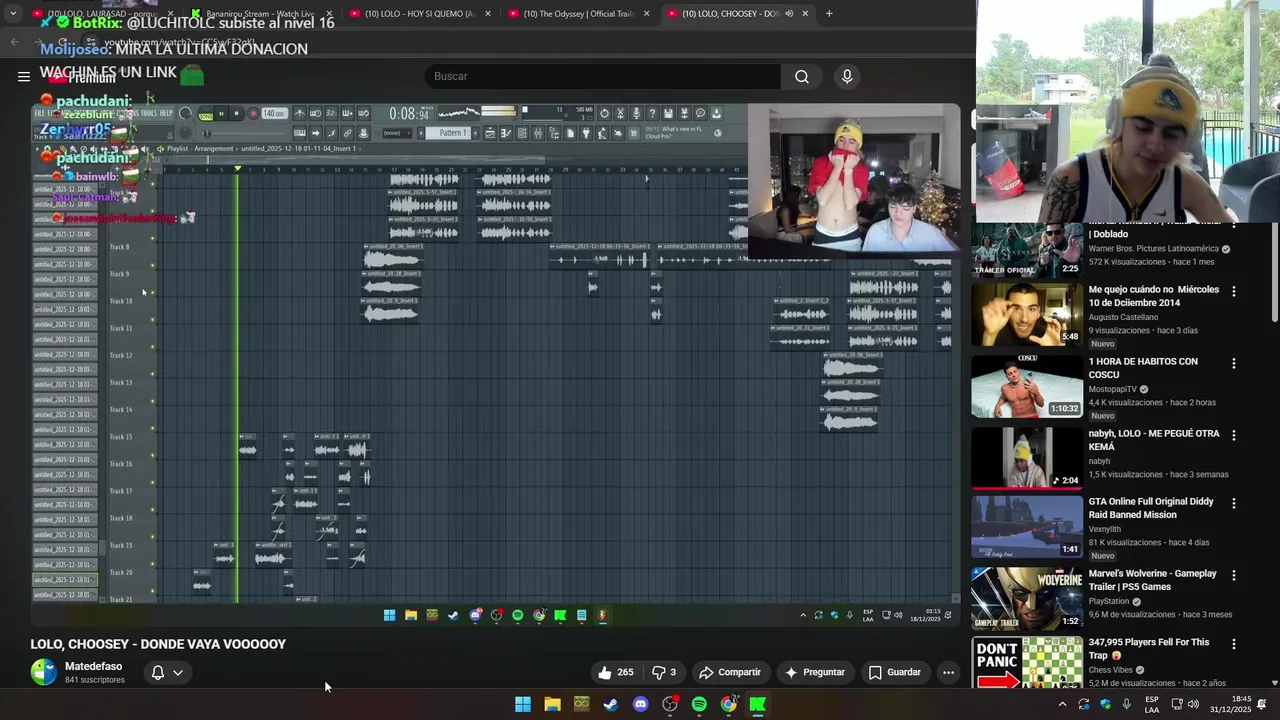Viewport: 1280px width, 720px height.
Task: Open three-dot menu for Me quejo cuándo no
Action: click(x=1233, y=291)
